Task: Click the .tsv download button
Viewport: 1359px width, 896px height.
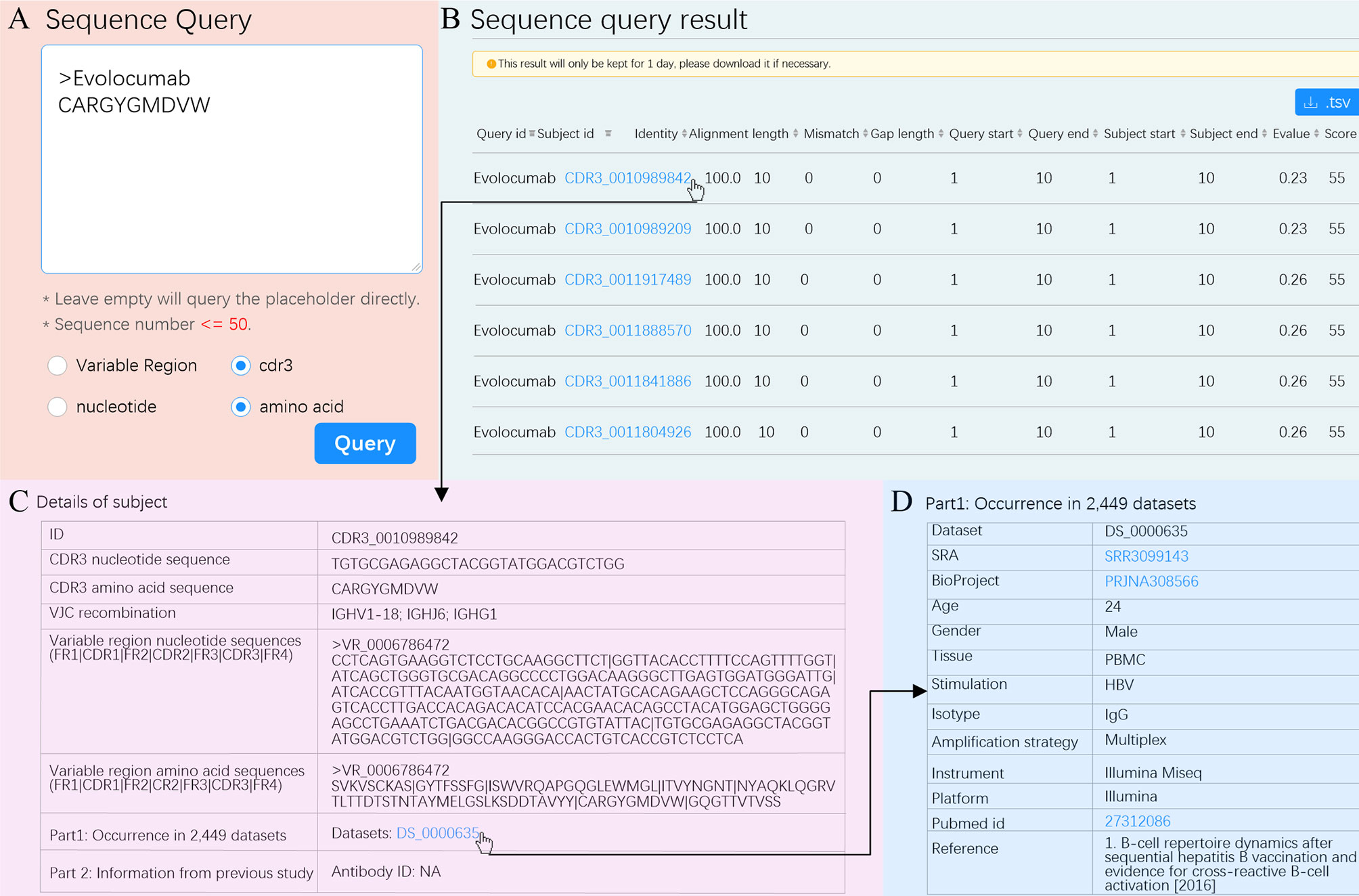Action: tap(1327, 103)
